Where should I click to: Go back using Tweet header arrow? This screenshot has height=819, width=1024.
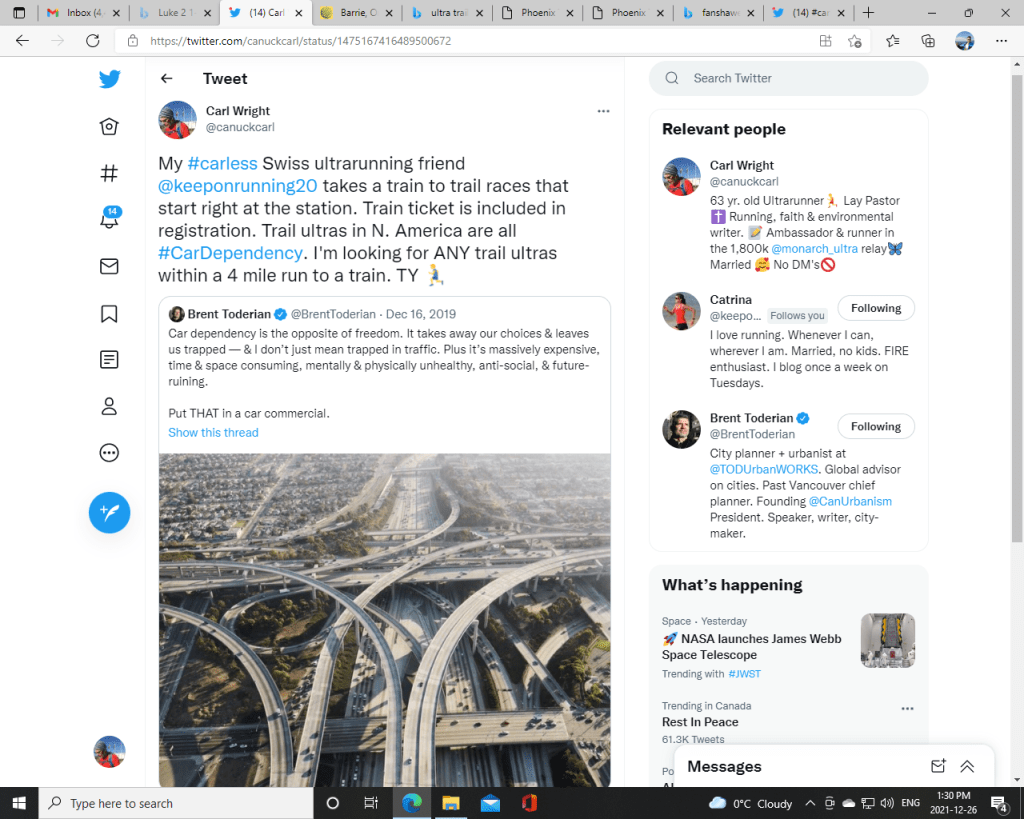(x=167, y=79)
